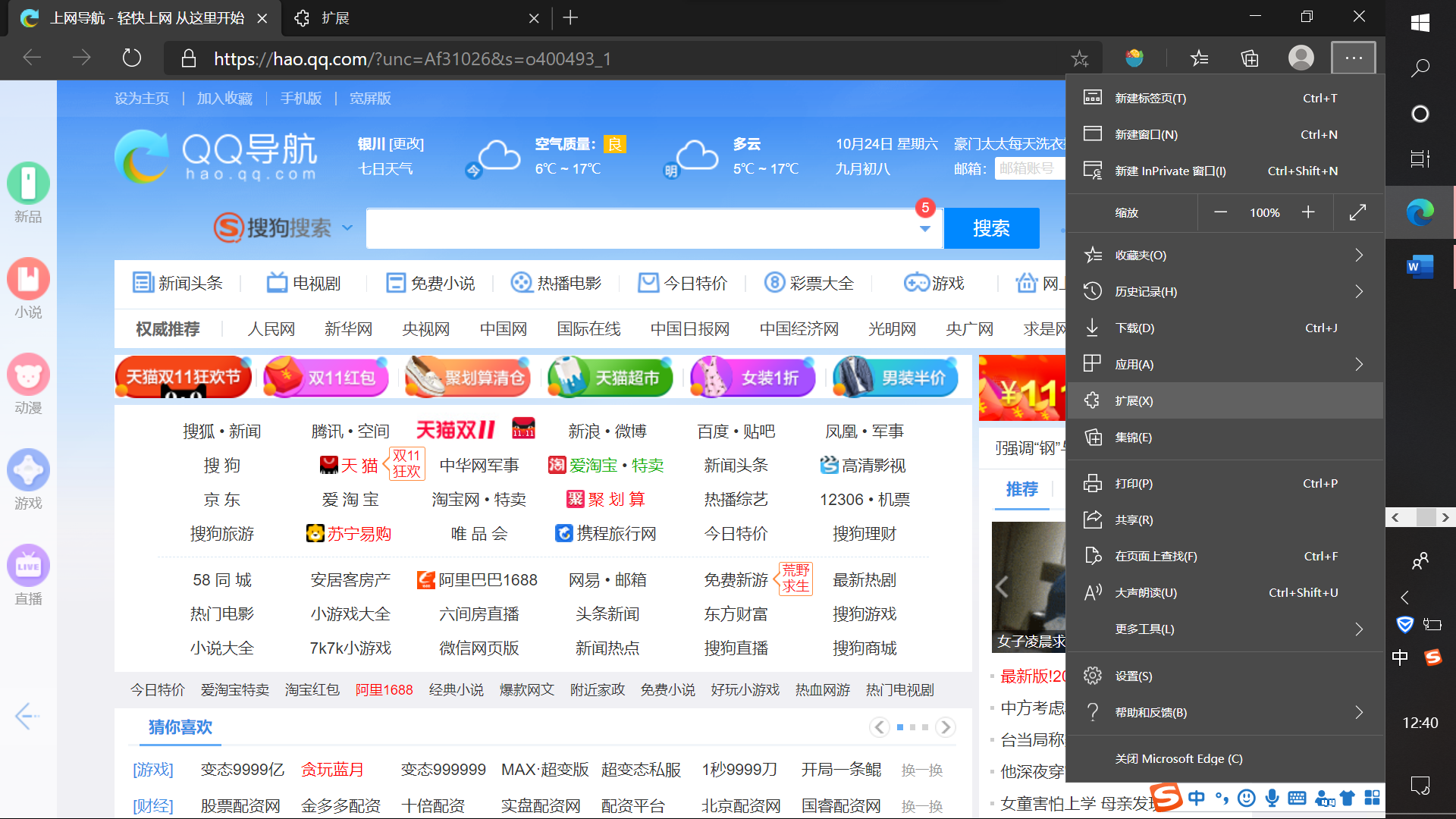The image size is (1456, 819).
Task: Select 新建窗口(N) menu item
Action: [1225, 134]
